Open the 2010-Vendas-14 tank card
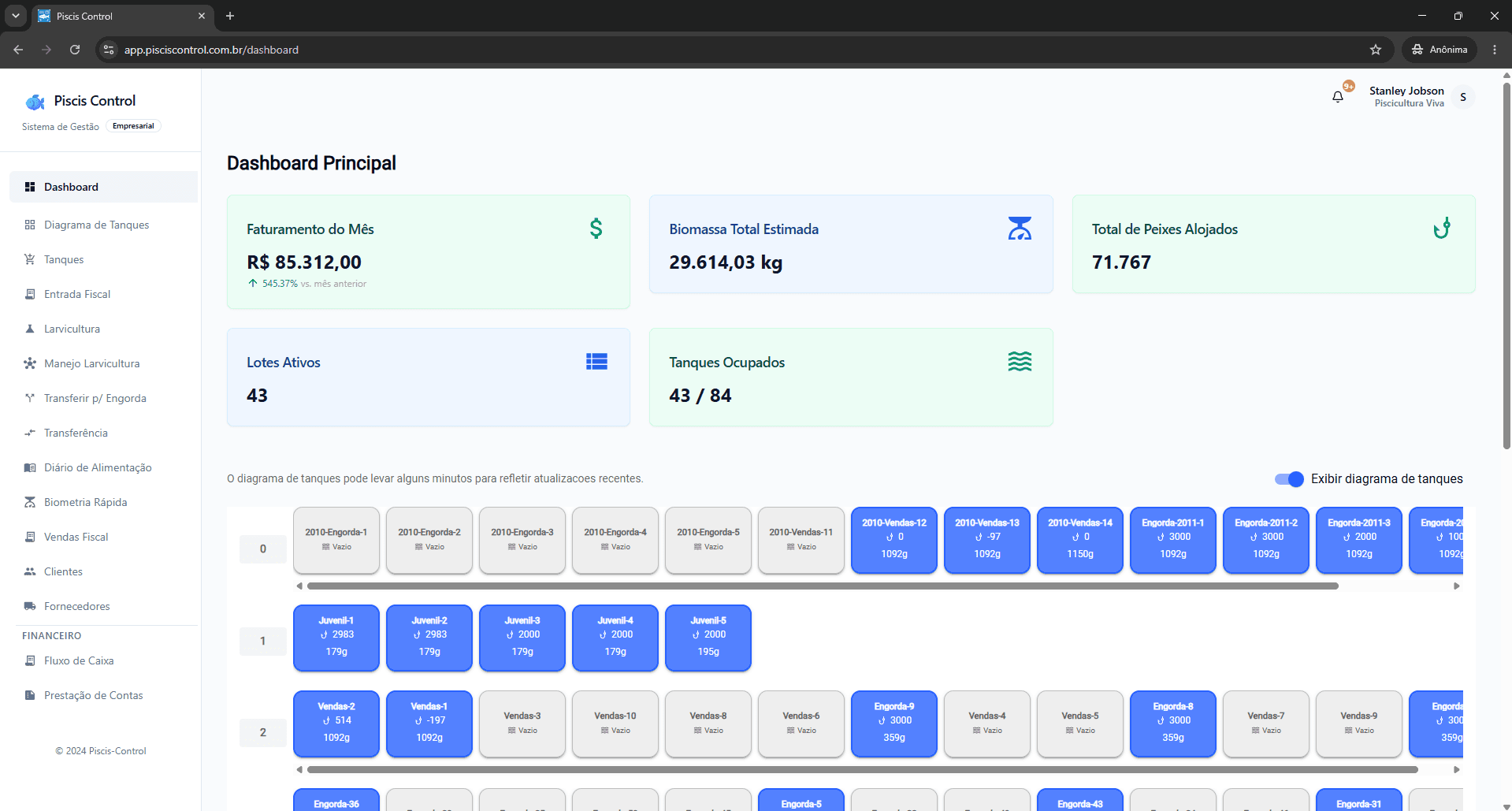Viewport: 1512px width, 811px height. [1080, 540]
